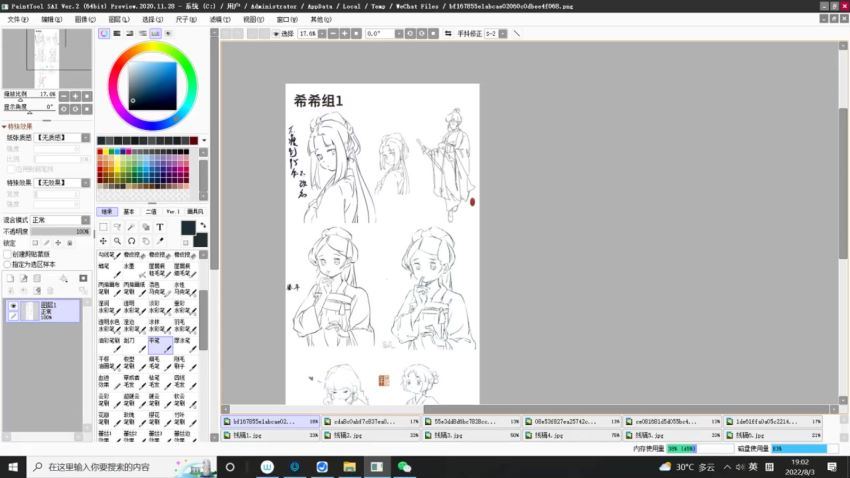Create a new normal layer
850x478 pixels.
click(10, 279)
